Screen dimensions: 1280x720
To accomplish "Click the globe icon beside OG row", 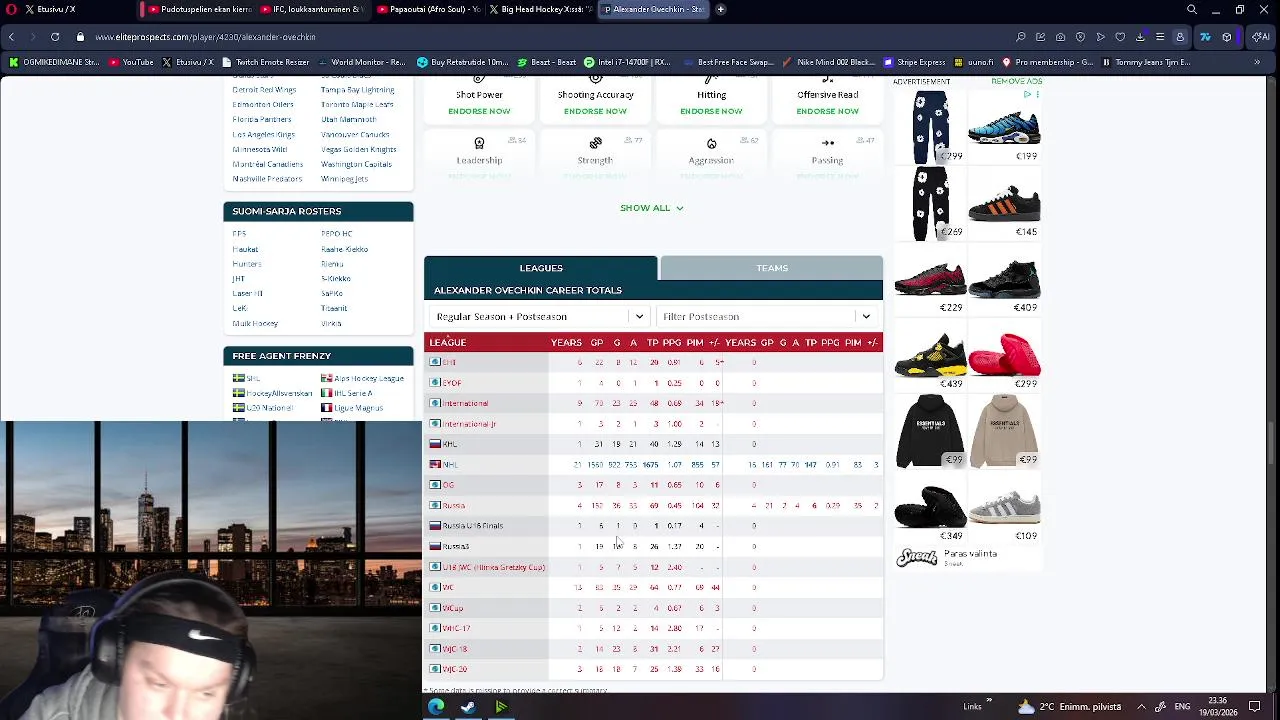I will 435,485.
